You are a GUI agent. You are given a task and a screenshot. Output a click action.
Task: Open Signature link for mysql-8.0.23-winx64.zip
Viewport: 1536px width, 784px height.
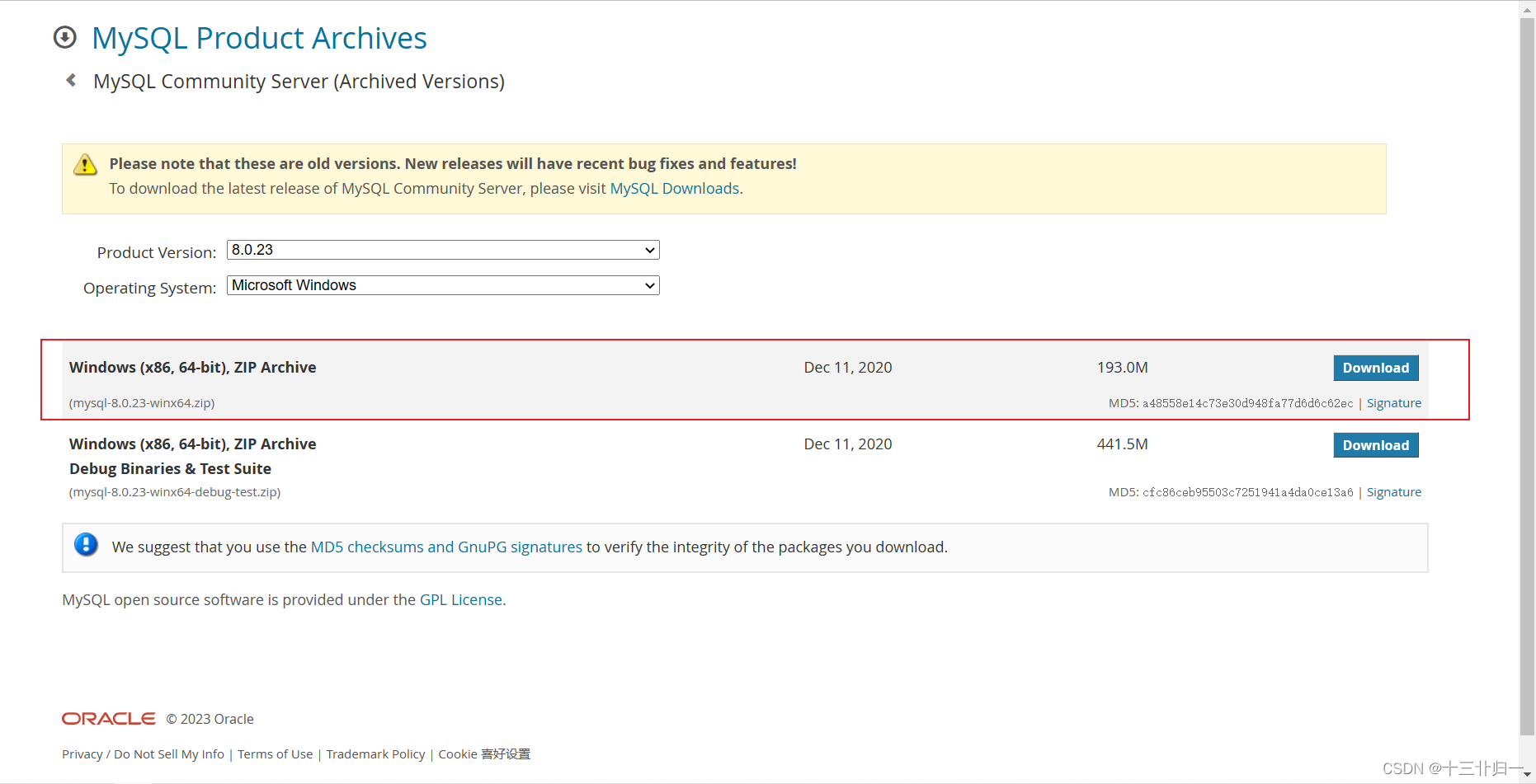1393,403
